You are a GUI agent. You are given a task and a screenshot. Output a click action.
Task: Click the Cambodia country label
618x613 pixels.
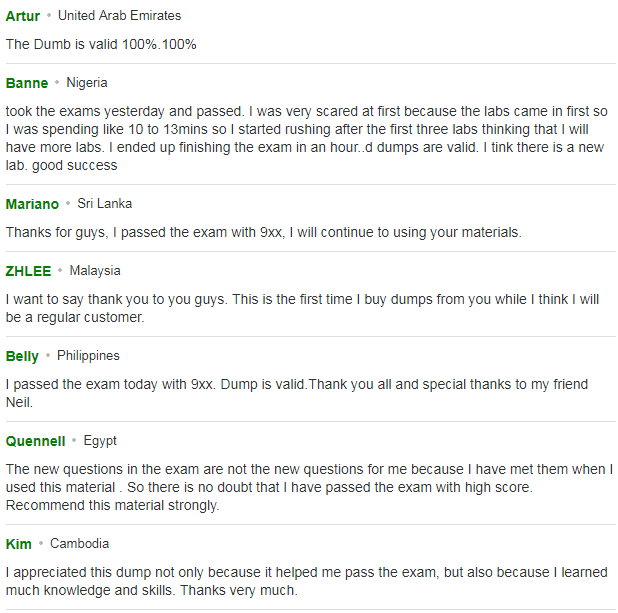click(x=79, y=544)
